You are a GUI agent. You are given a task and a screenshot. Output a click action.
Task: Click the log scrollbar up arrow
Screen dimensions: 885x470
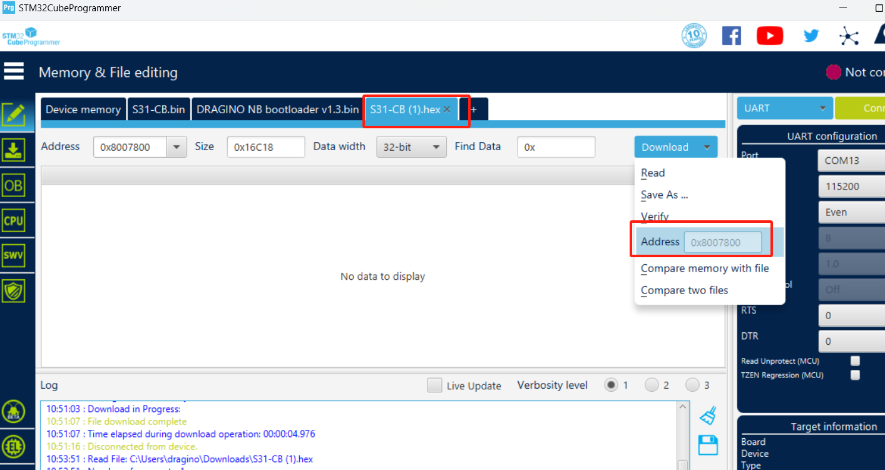pyautogui.click(x=682, y=407)
